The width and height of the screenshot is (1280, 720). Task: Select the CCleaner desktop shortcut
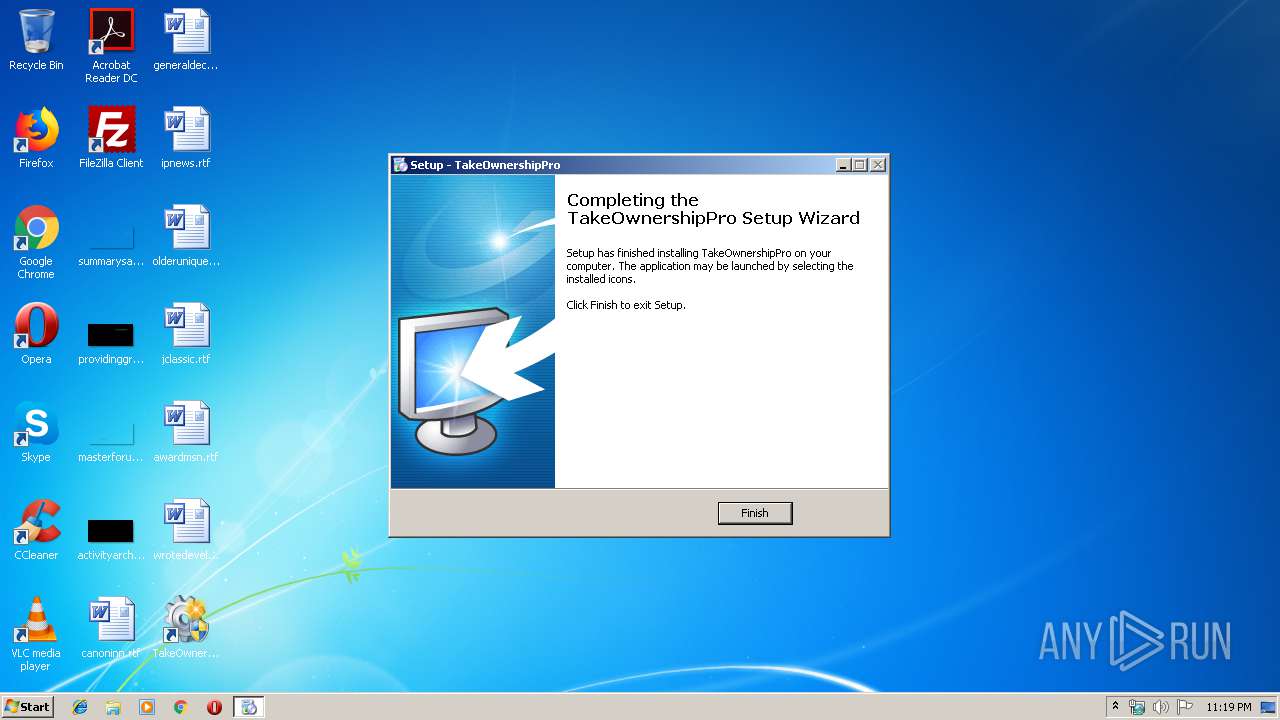tap(36, 530)
